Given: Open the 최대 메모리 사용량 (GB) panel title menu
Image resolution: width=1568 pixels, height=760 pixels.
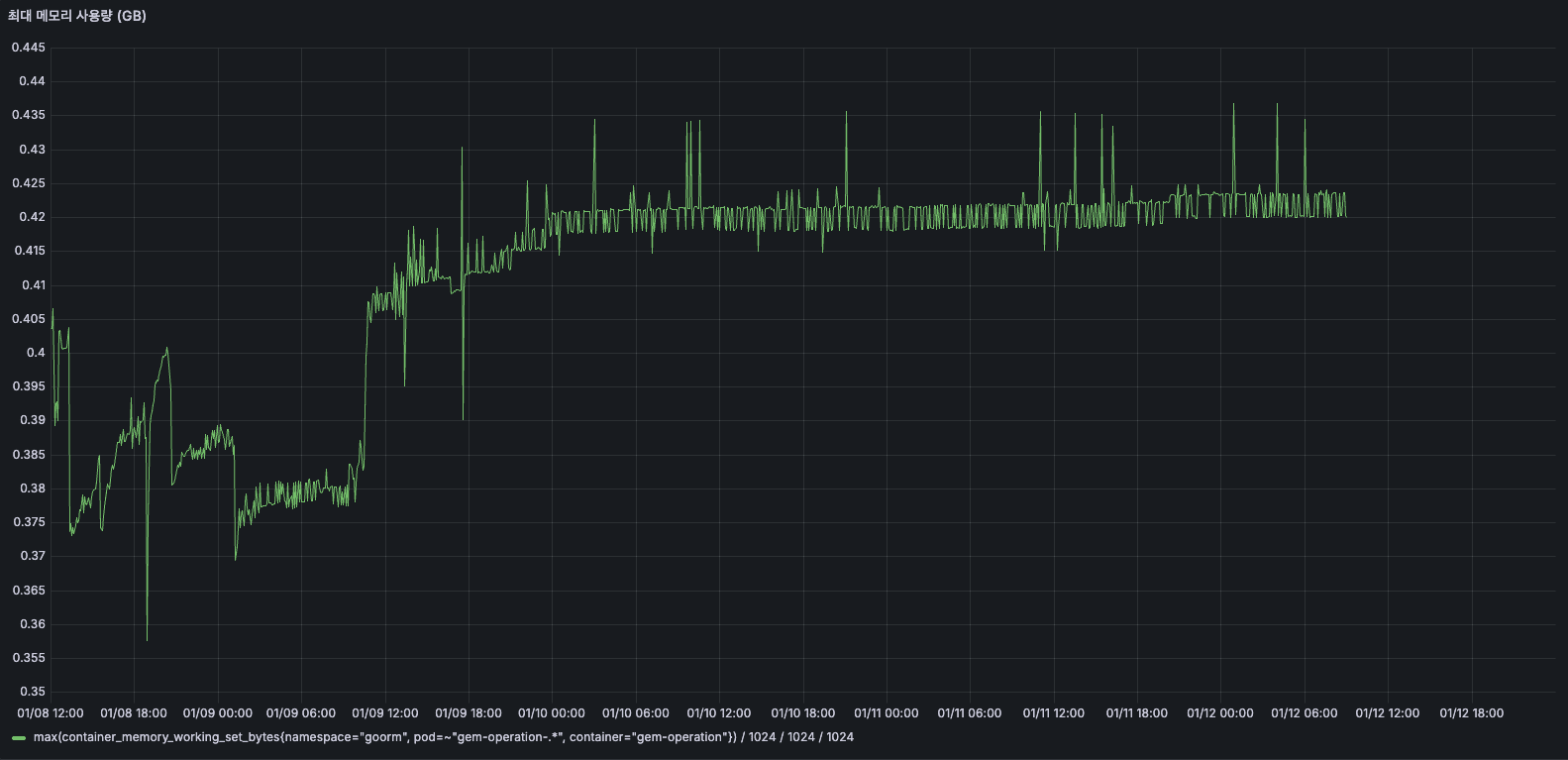Looking at the screenshot, I should click(77, 16).
